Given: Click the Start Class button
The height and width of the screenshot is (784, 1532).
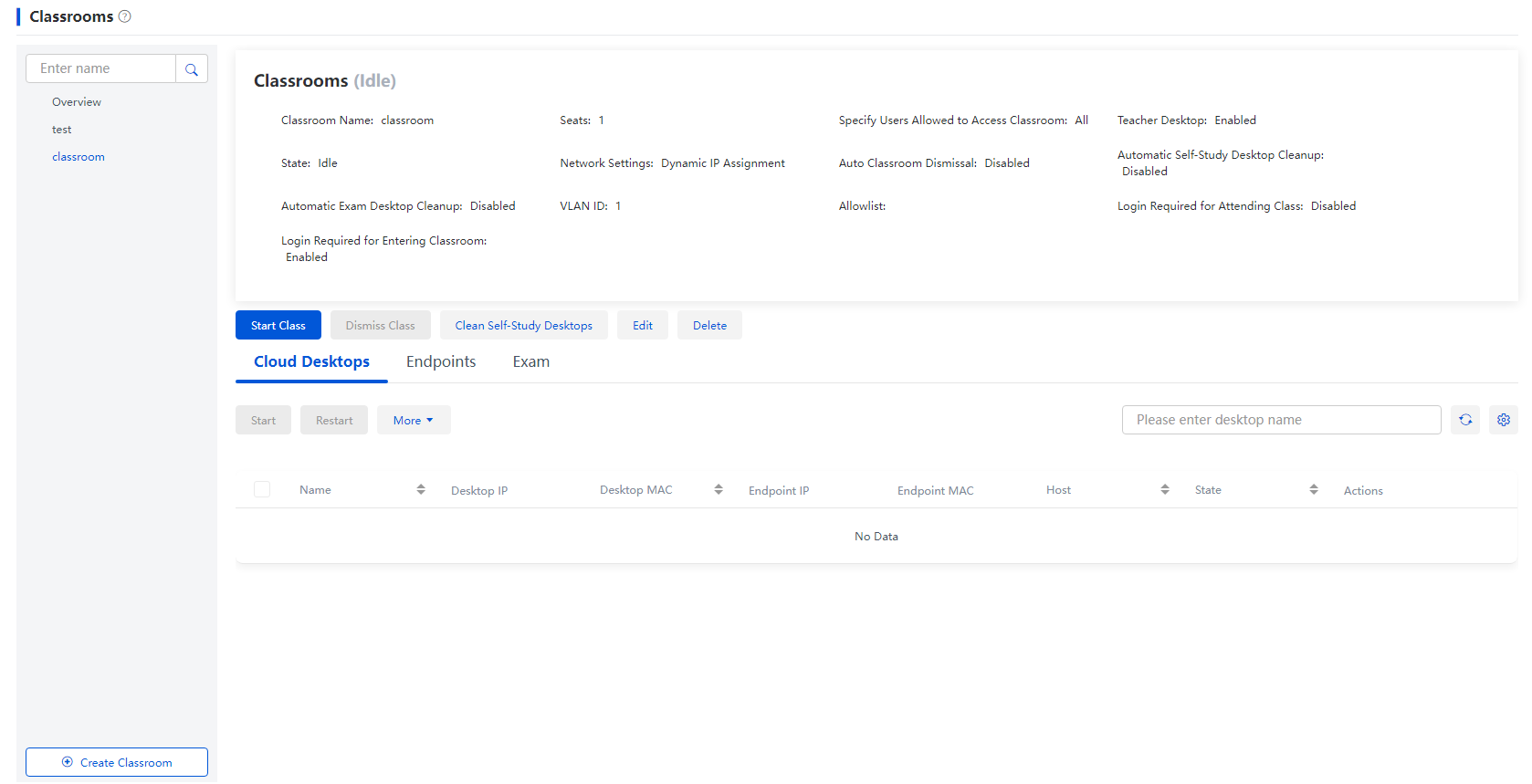Looking at the screenshot, I should 278,325.
